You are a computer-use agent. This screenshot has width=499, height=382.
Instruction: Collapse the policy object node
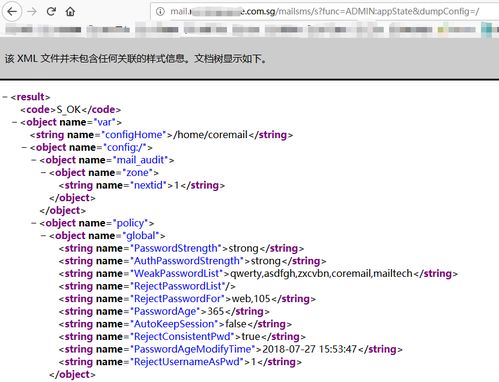click(x=34, y=223)
